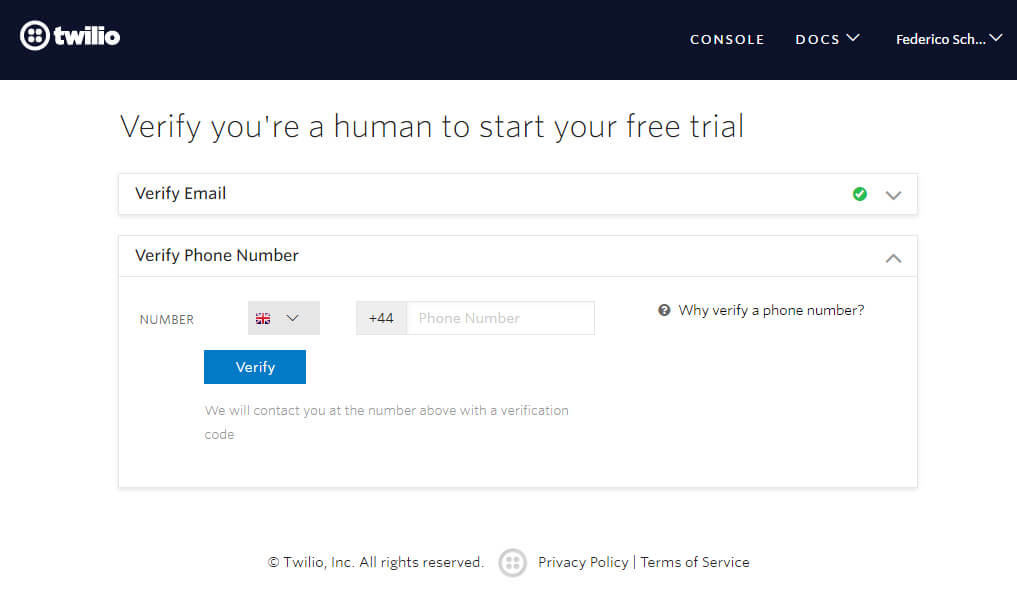Click the green checkmark beside Verify Email
1017x593 pixels.
(x=859, y=194)
